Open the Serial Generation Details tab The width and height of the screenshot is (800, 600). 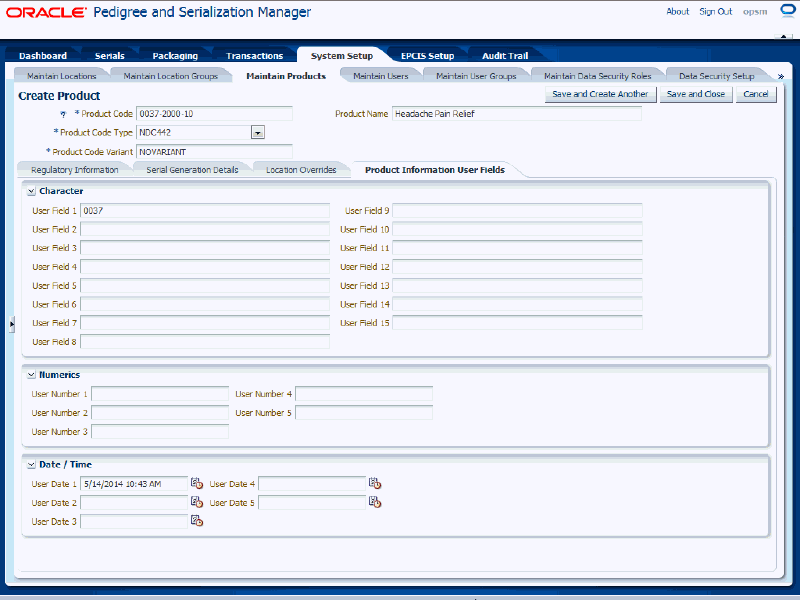coord(192,170)
